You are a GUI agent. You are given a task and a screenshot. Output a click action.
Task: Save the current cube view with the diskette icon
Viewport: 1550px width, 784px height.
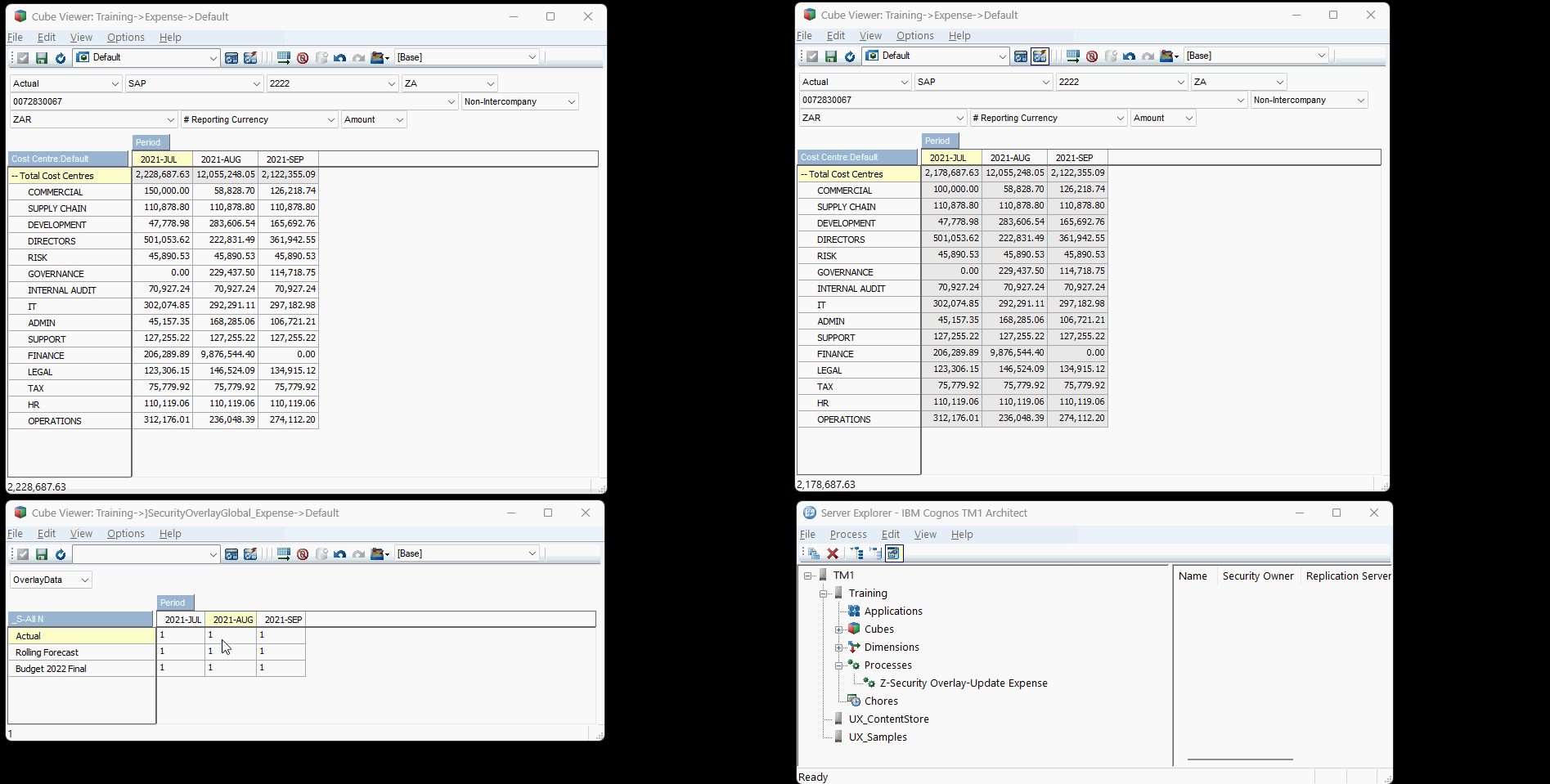42,57
